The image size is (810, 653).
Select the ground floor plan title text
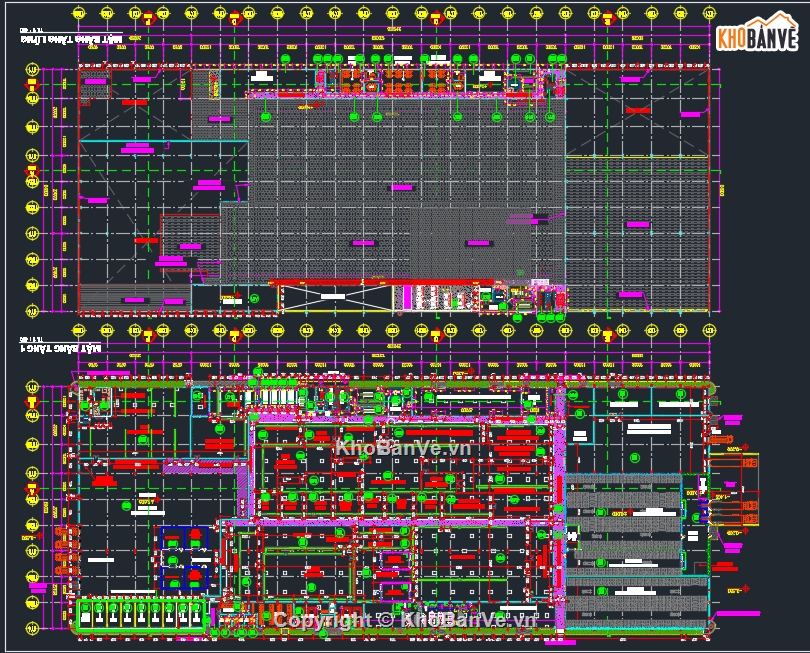tap(61, 349)
